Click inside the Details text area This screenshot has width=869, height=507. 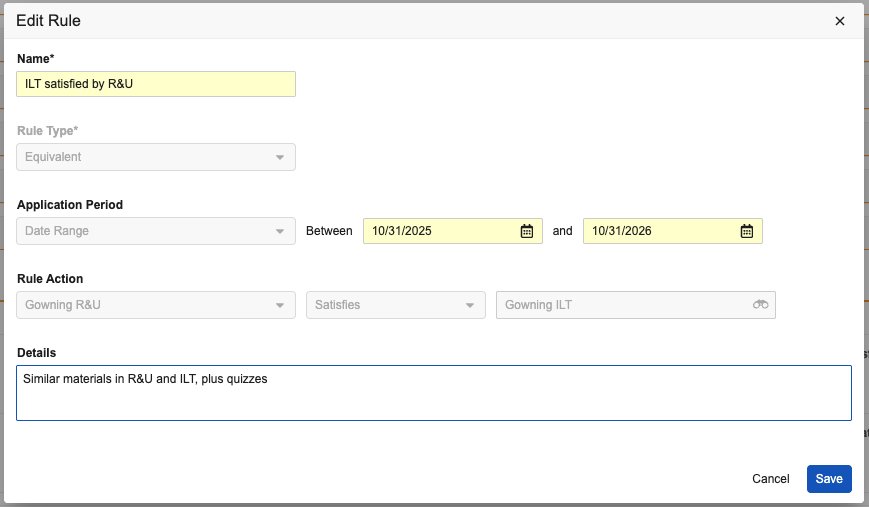coord(434,393)
